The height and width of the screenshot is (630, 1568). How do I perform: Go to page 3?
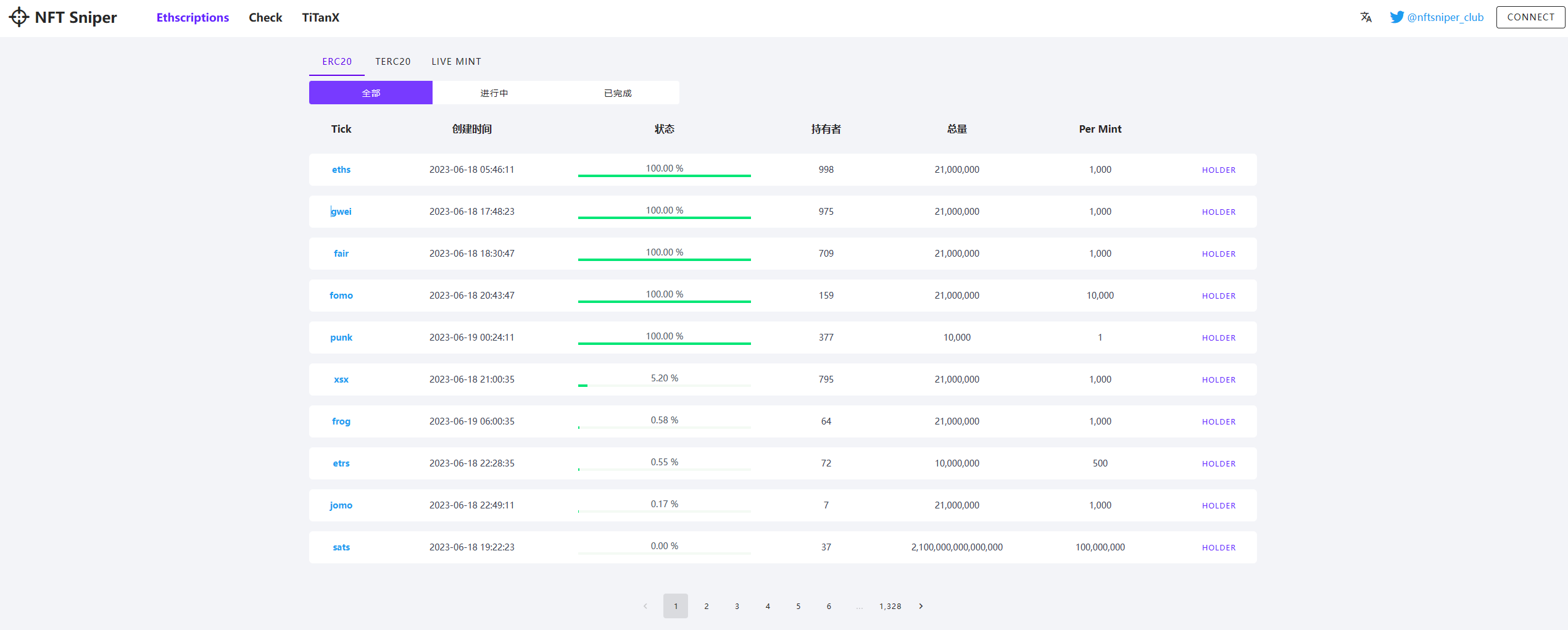[x=737, y=606]
